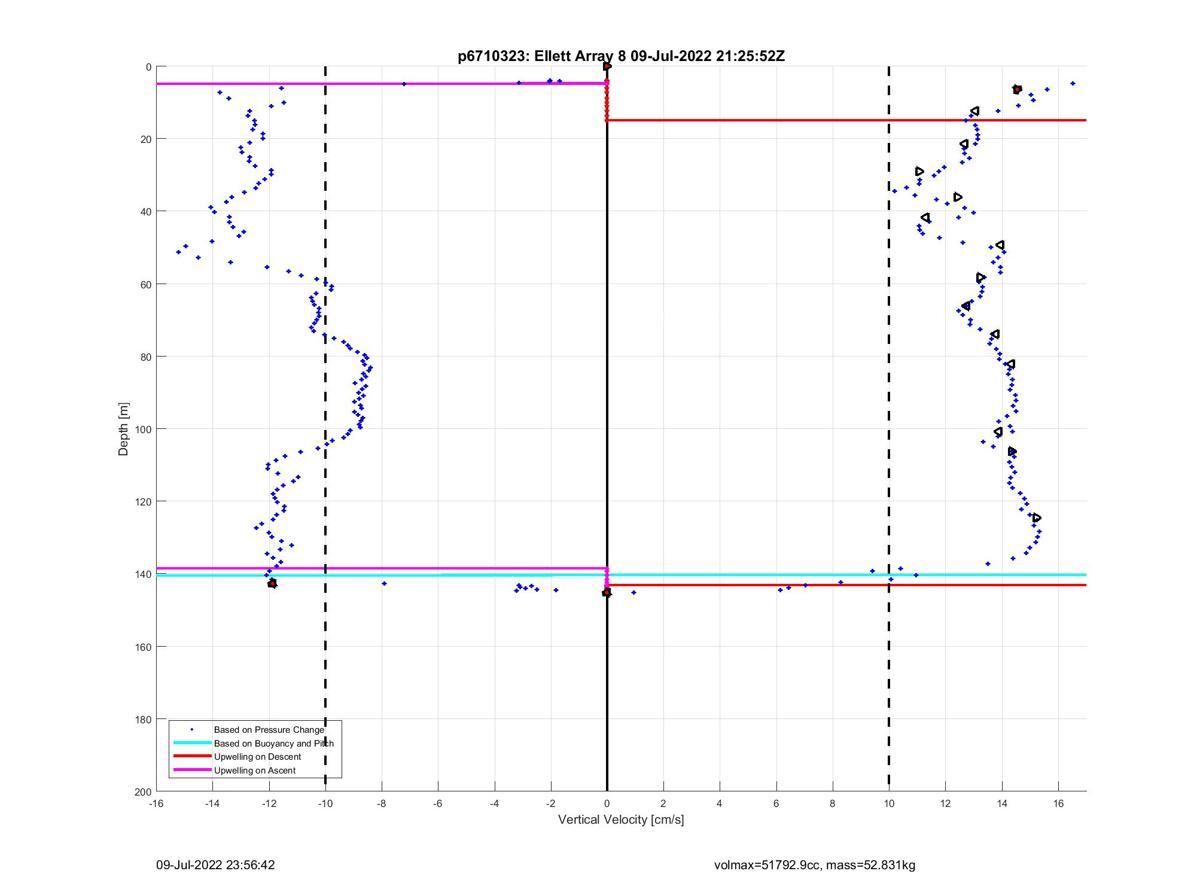The image size is (1200, 889).
Task: Click the red horizontal line at 15 m depth
Action: (850, 120)
